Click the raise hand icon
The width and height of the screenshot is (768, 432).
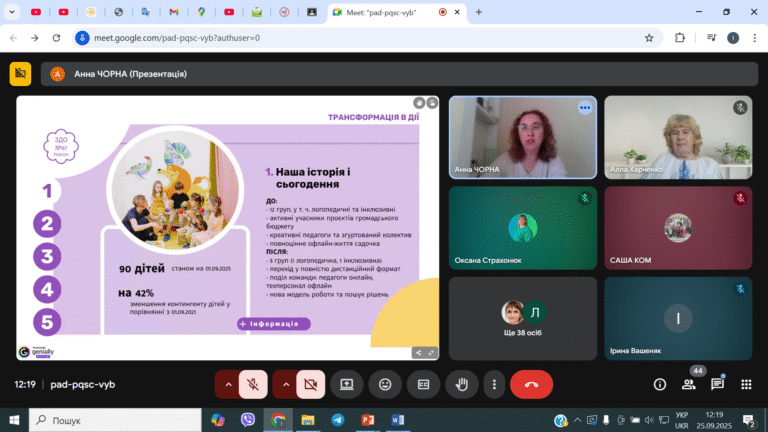(461, 384)
